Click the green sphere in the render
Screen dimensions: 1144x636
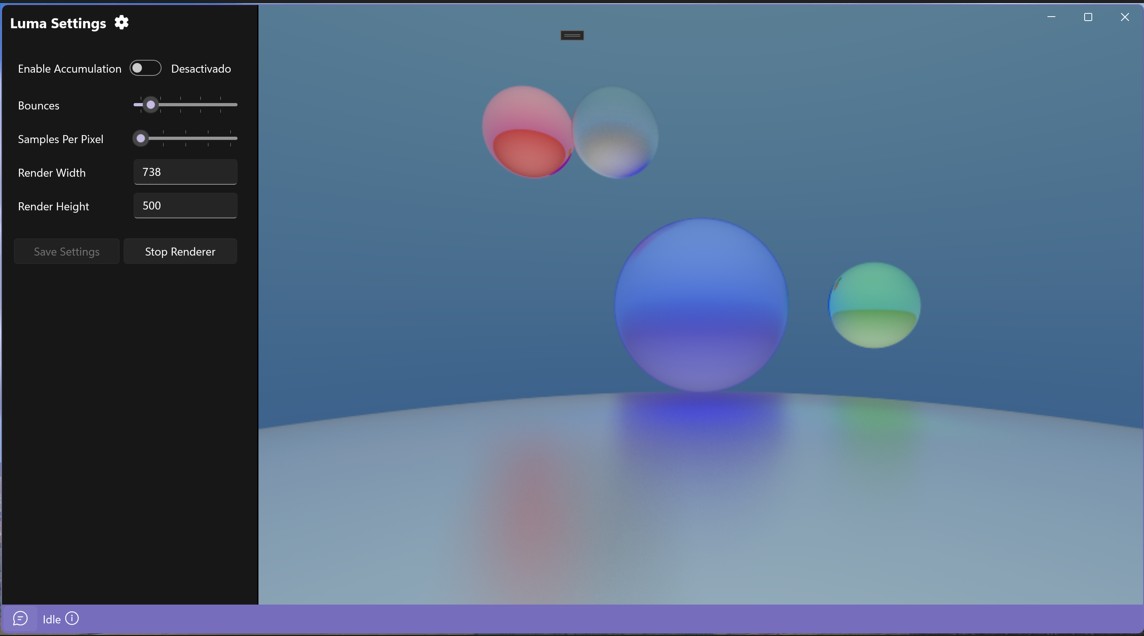(875, 305)
